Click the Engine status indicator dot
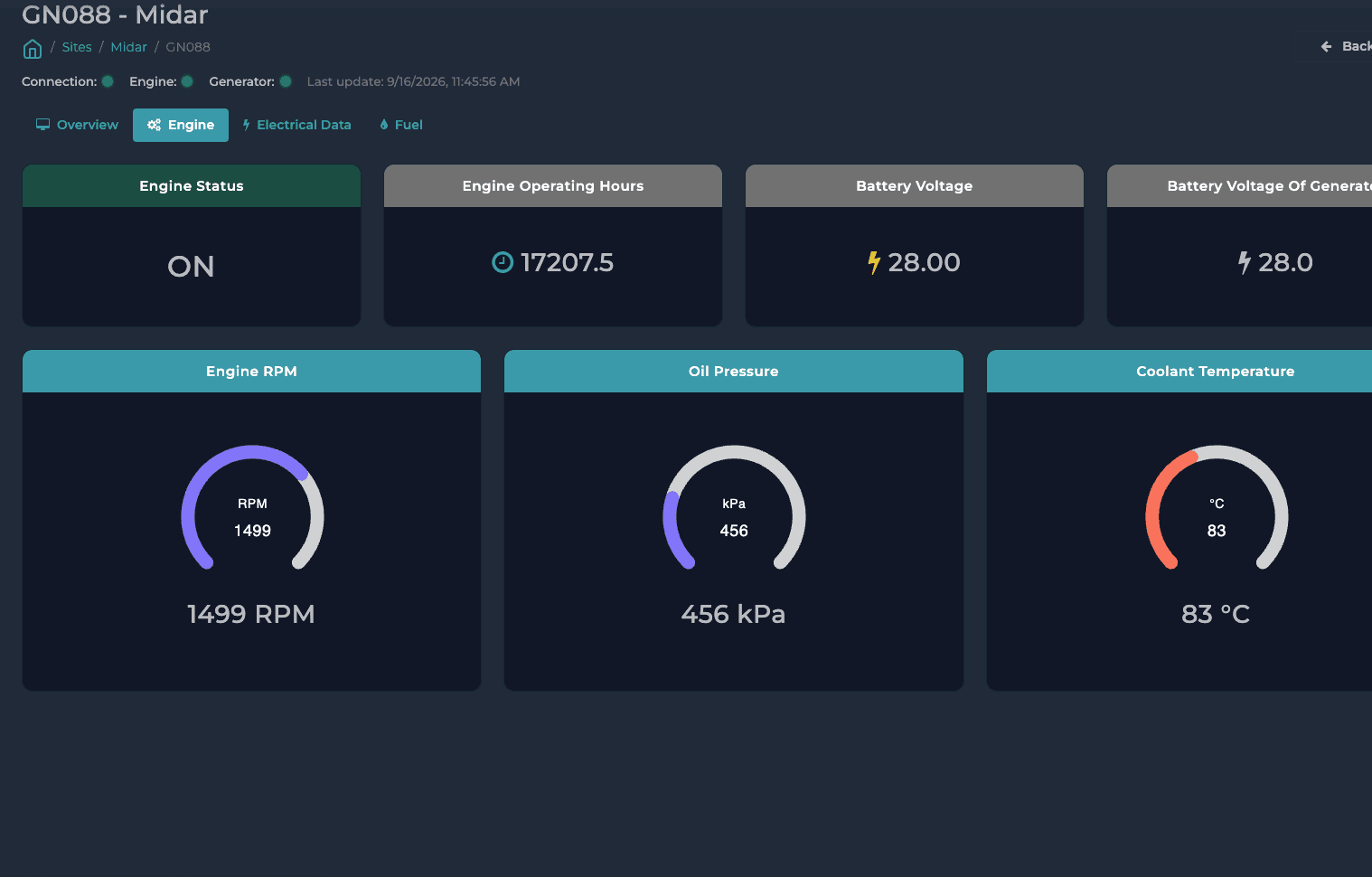This screenshot has height=877, width=1372. [187, 81]
